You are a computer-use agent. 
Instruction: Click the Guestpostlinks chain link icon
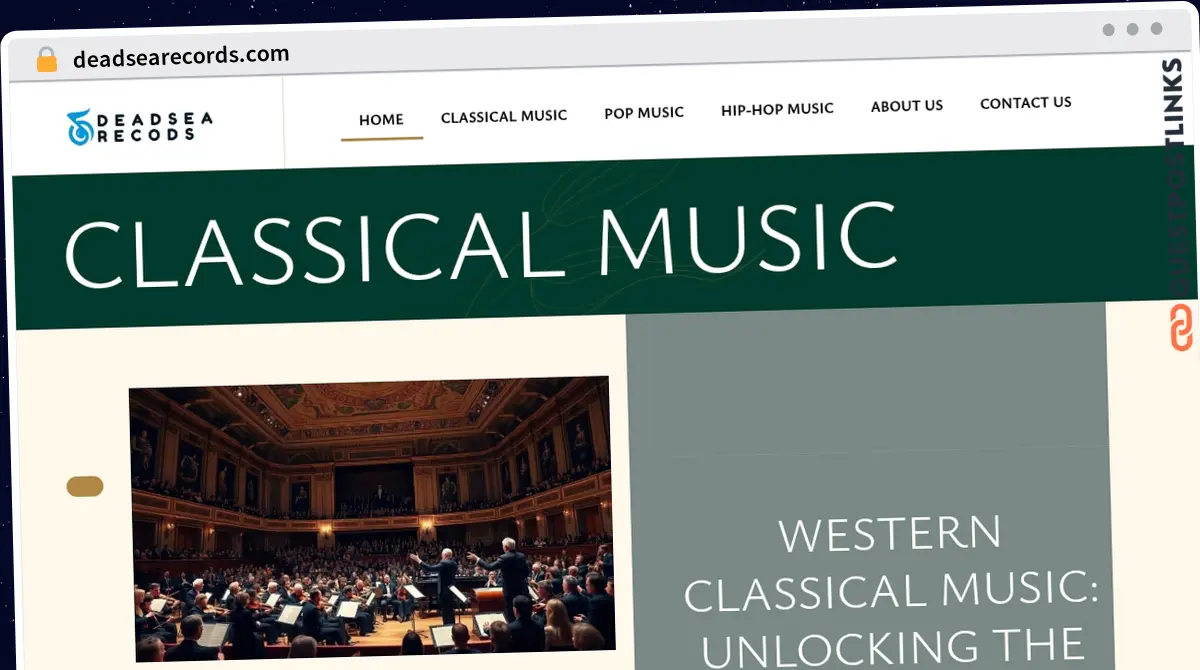point(1181,328)
